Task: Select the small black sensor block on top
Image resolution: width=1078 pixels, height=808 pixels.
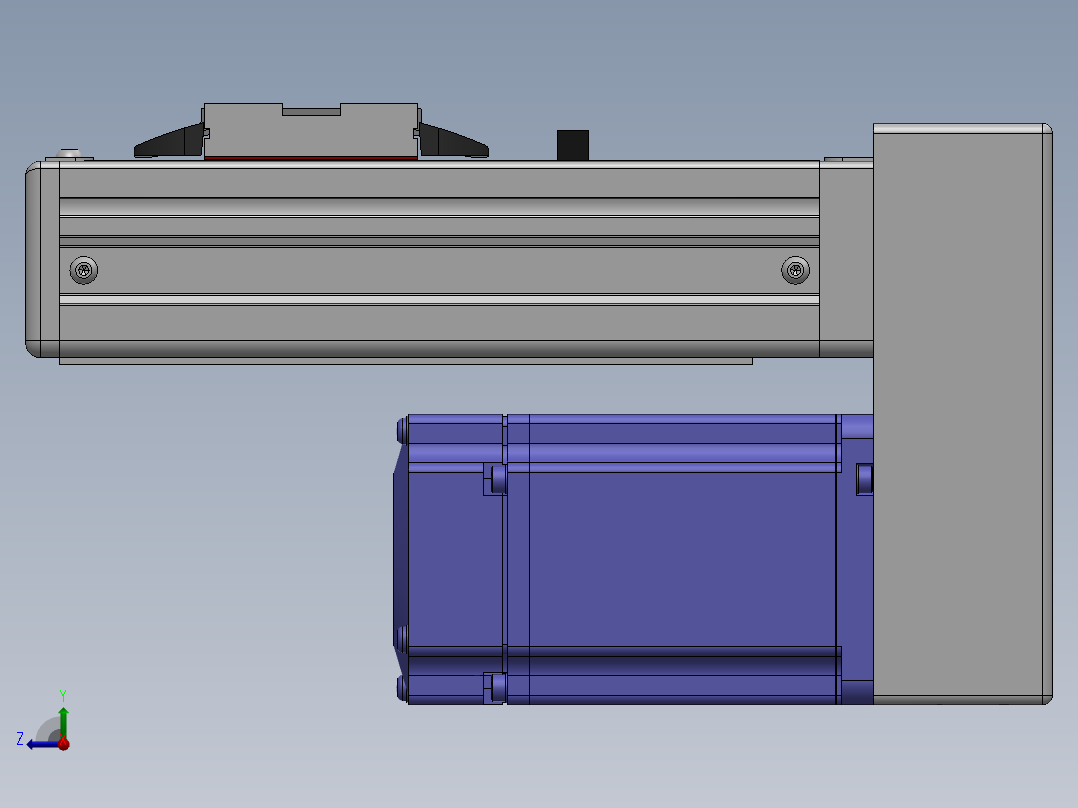Action: pos(573,145)
